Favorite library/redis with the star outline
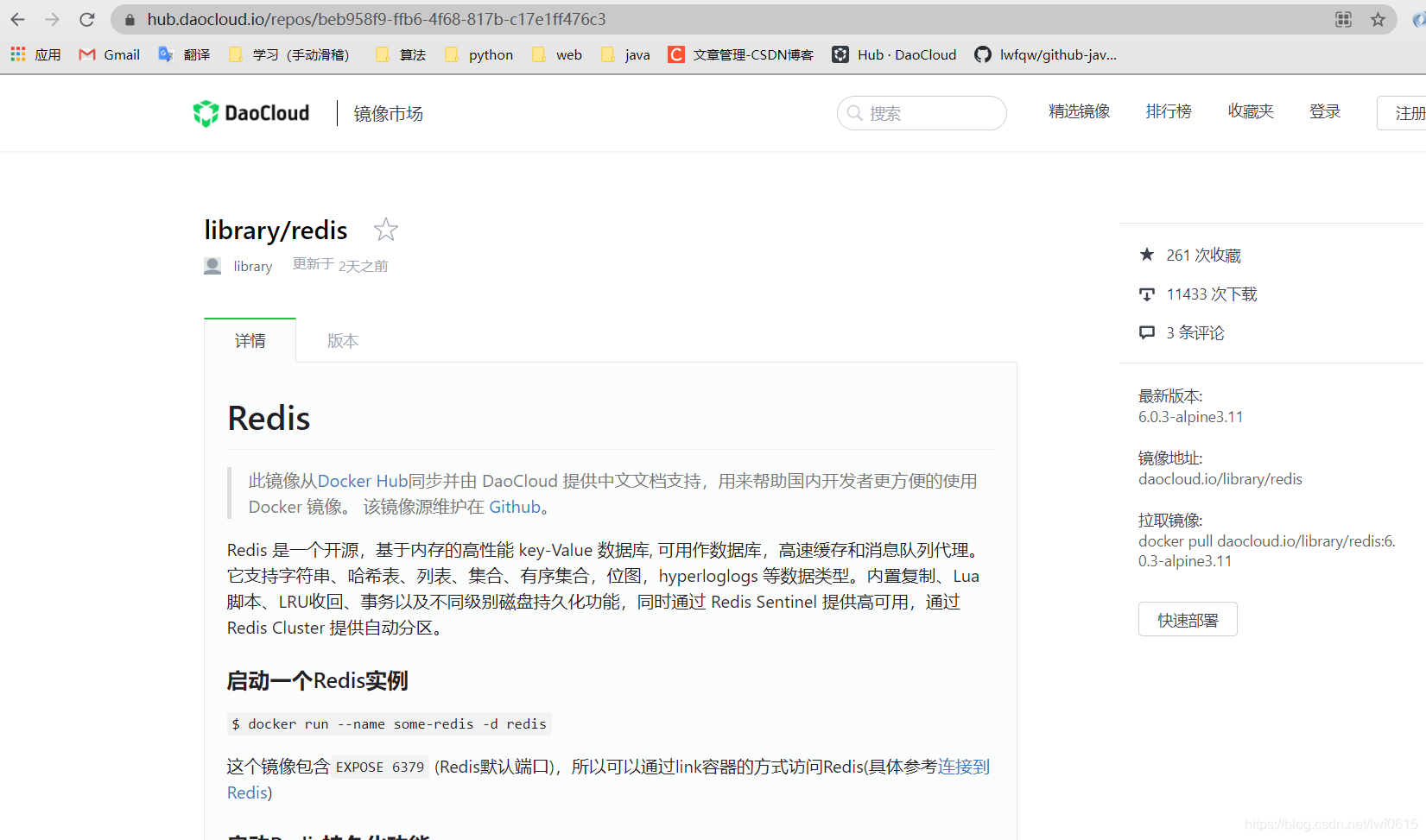The width and height of the screenshot is (1426, 840). pos(386,230)
